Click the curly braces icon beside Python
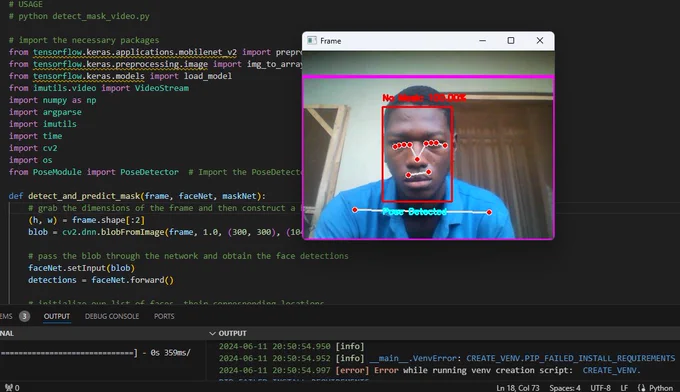The height and width of the screenshot is (392, 680). pyautogui.click(x=641, y=388)
